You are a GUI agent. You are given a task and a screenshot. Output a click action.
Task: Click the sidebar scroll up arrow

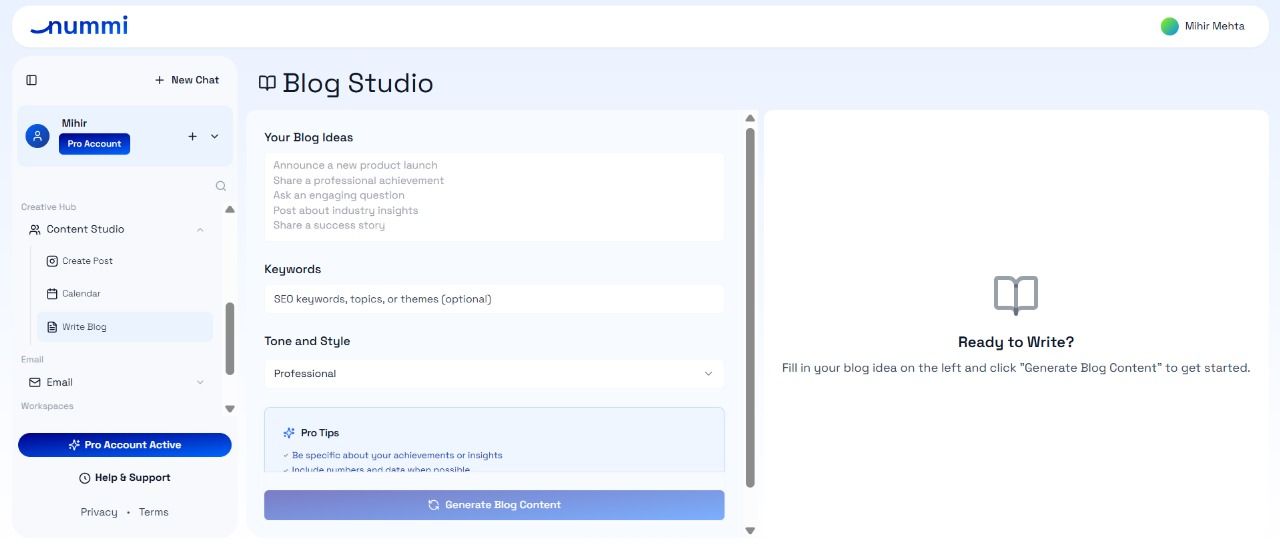tap(230, 209)
